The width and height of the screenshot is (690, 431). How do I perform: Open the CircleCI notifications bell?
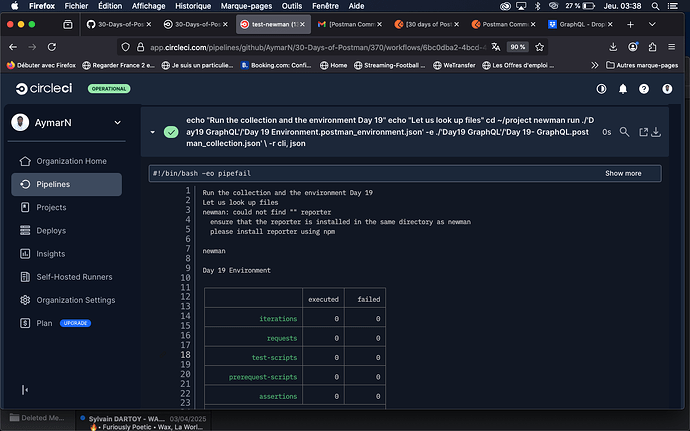[623, 89]
